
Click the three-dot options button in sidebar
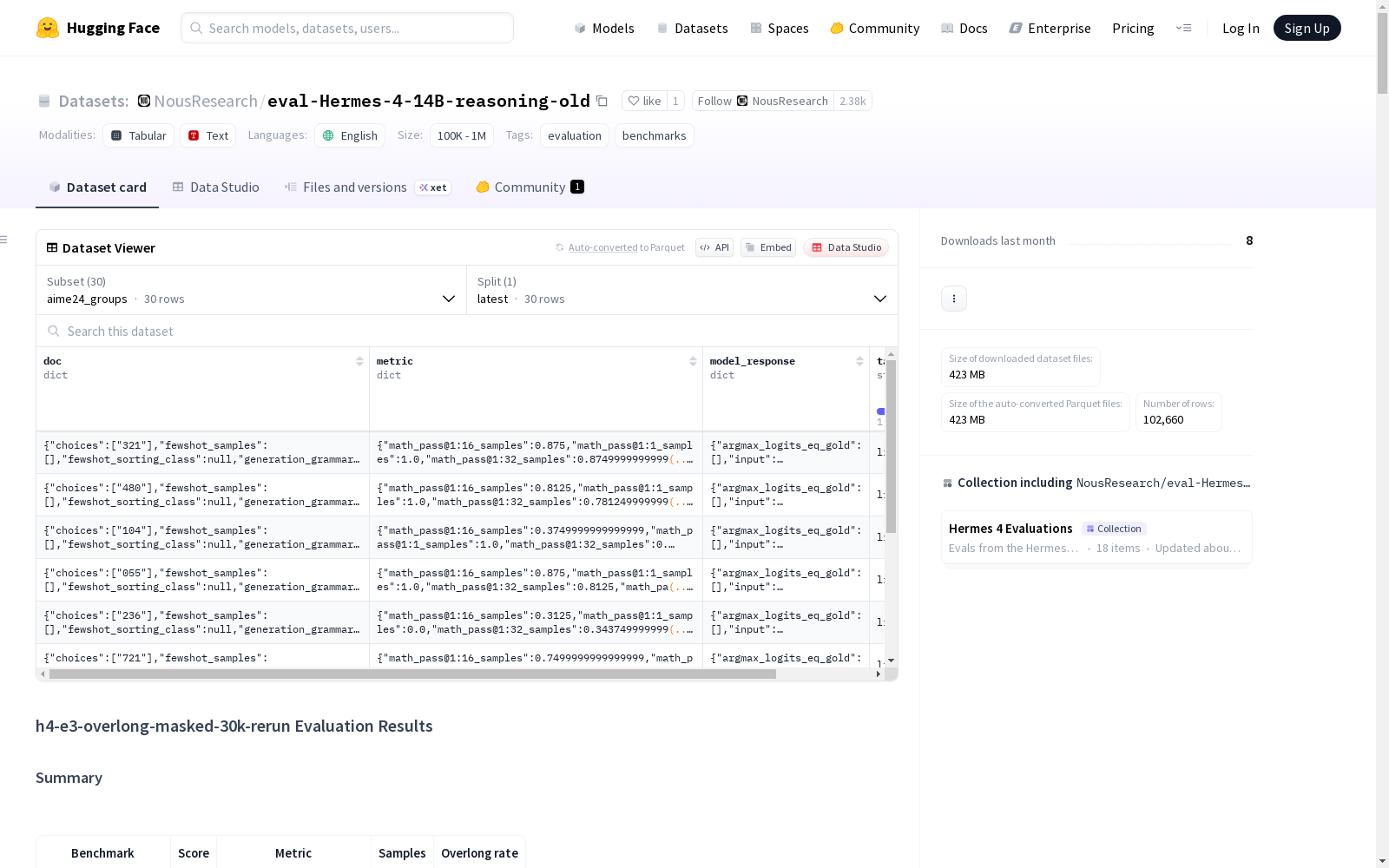pyautogui.click(x=954, y=299)
